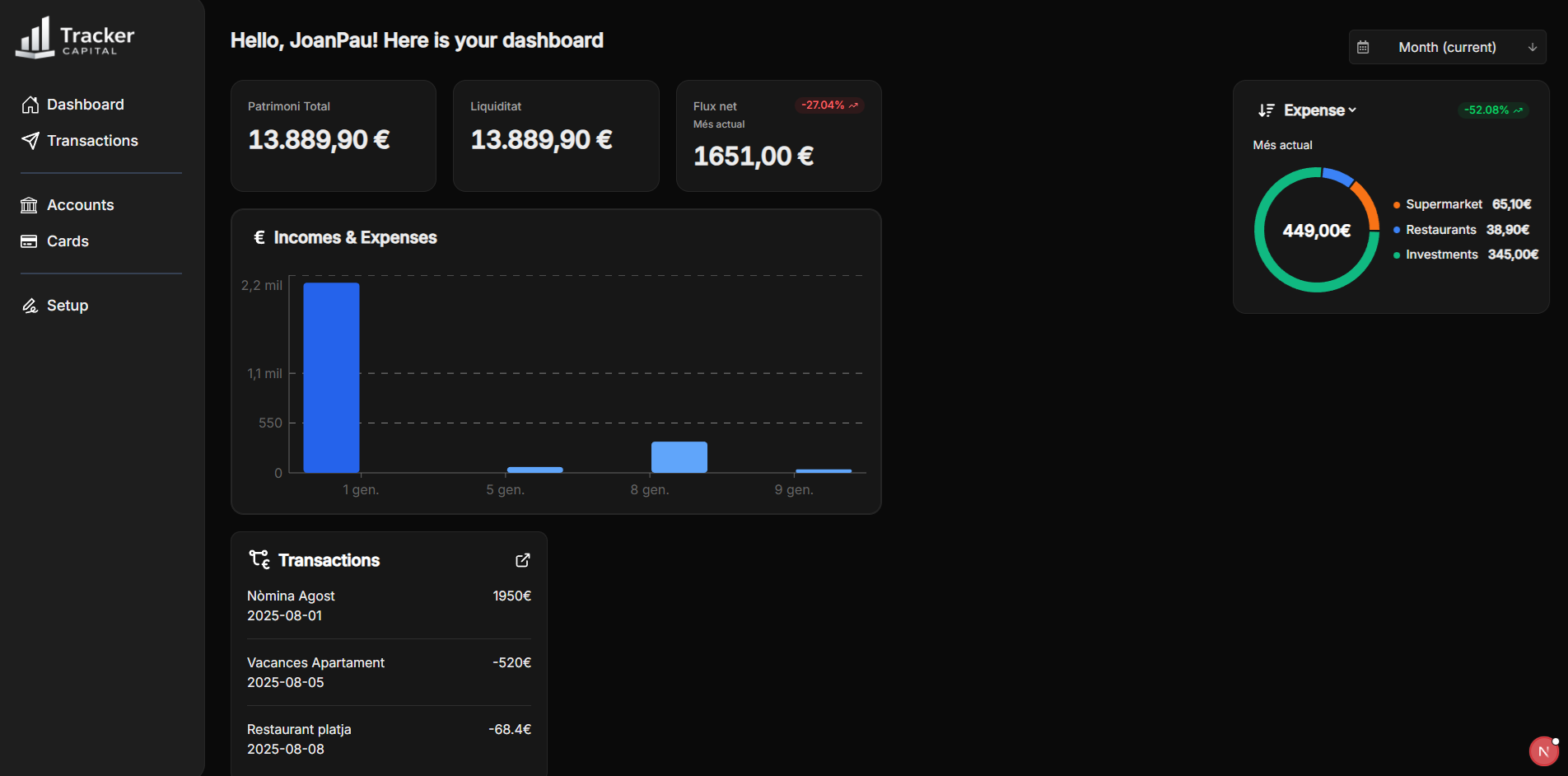Go to Accounts in sidebar
The height and width of the screenshot is (776, 1568).
80,205
